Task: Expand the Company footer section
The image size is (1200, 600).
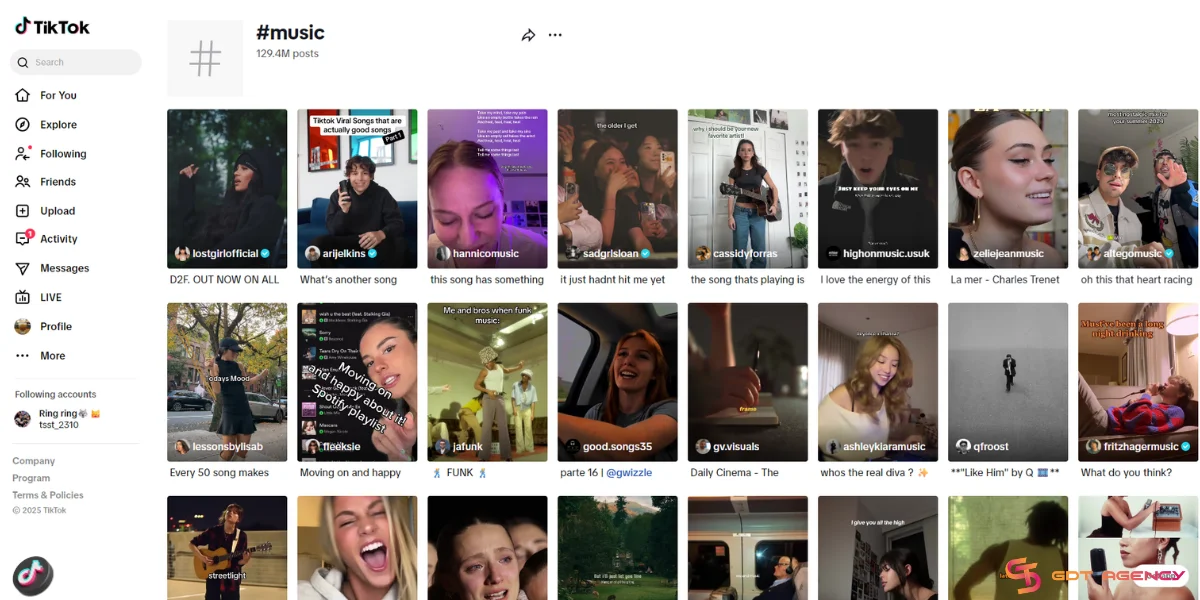Action: (33, 461)
